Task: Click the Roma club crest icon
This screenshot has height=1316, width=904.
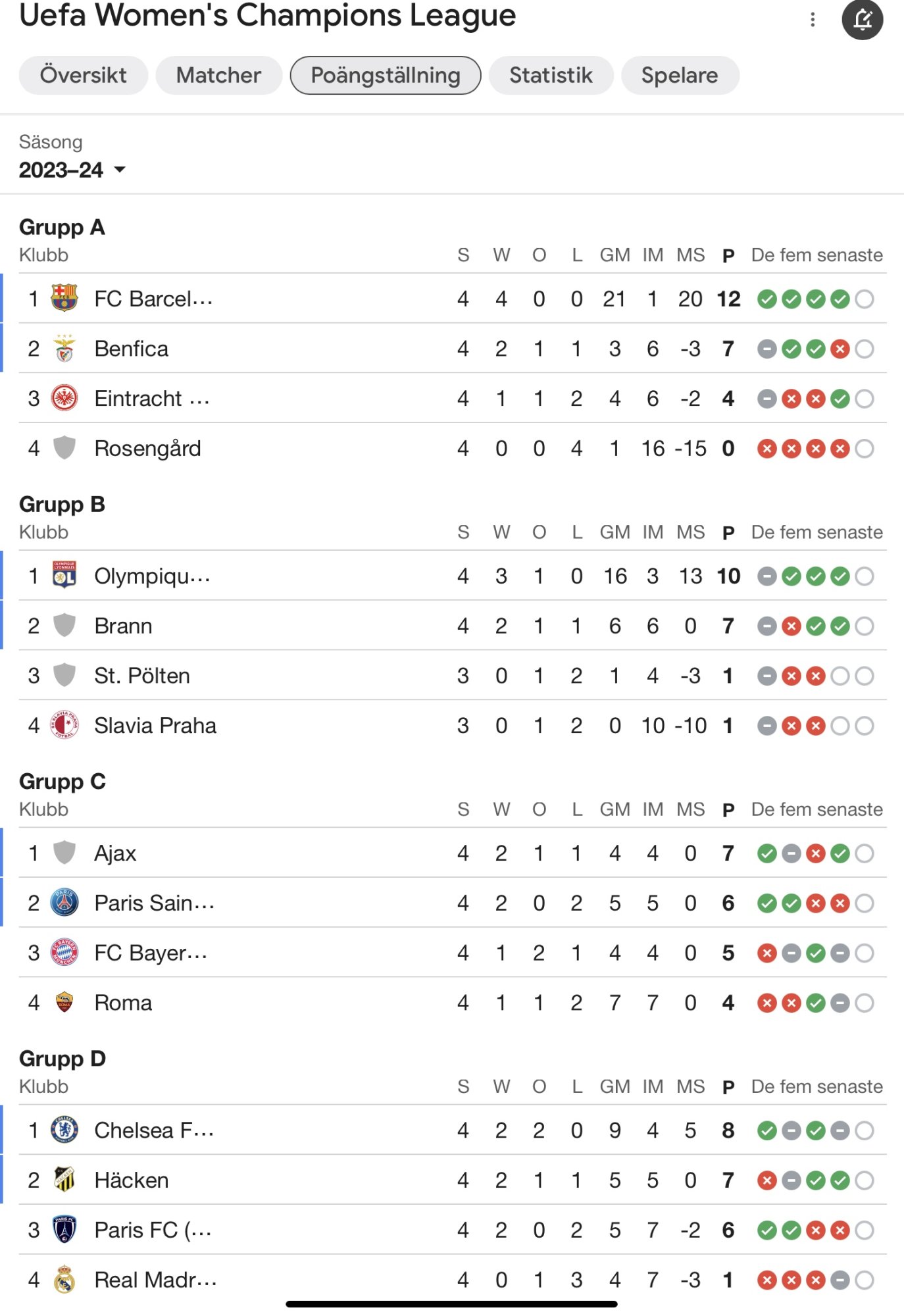Action: [x=64, y=1002]
